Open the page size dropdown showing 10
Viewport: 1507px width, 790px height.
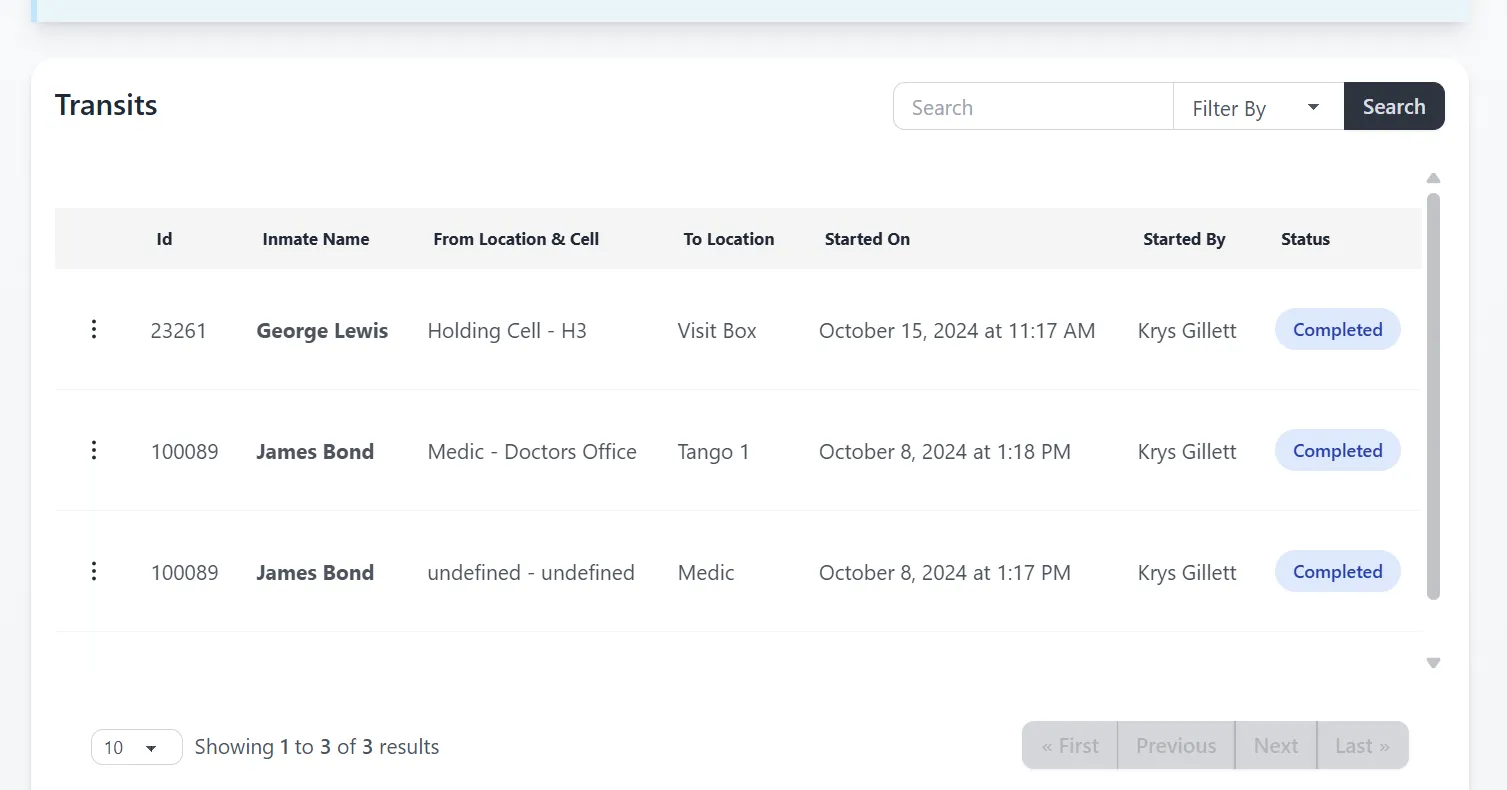click(x=136, y=747)
